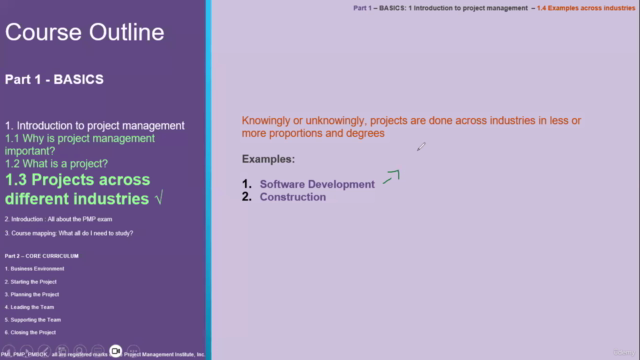Click '1. Introduction to project management' outline line
Image resolution: width=640 pixels, height=360 pixels.
95,125
